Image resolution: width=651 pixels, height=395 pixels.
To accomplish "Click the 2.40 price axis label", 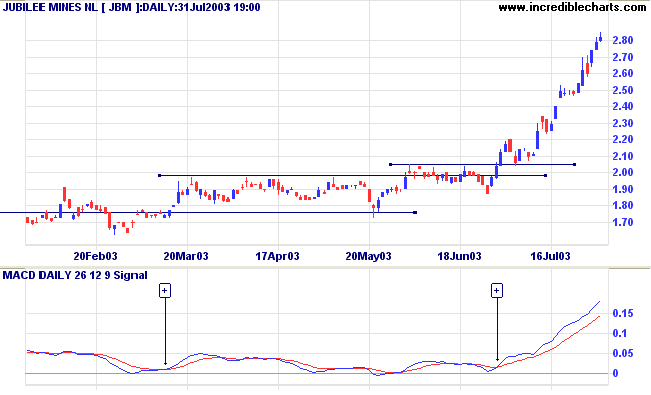I will [x=623, y=106].
